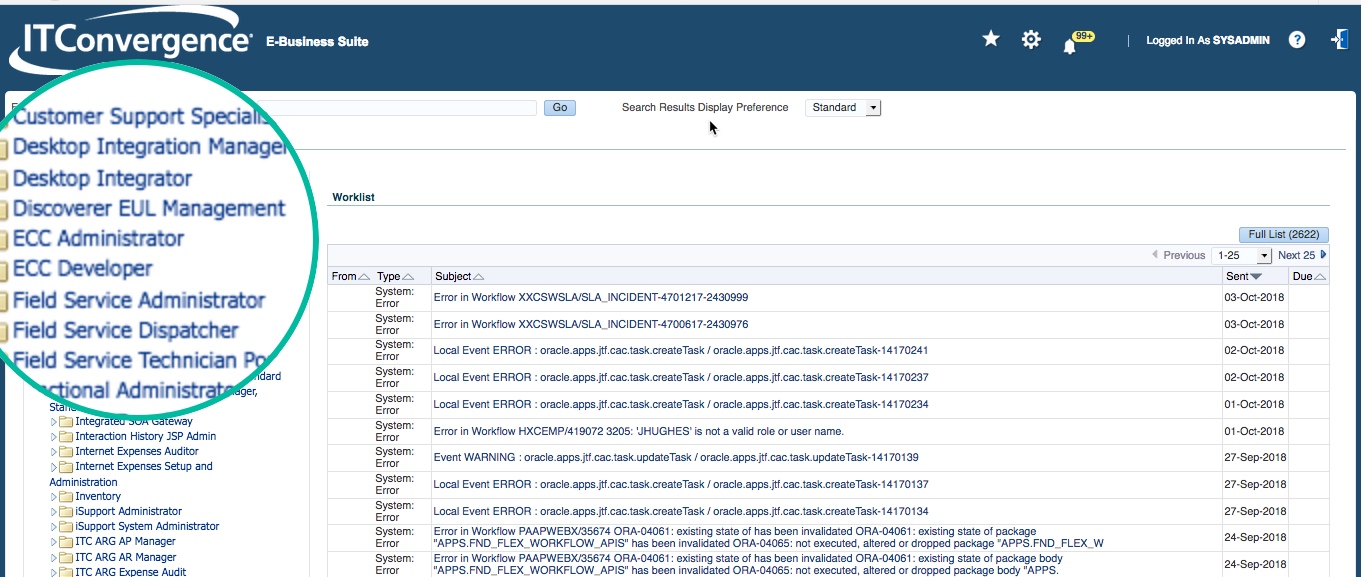This screenshot has height=577, width=1365.
Task: Select the ITC ARG AR Manager label
Action: coord(126,558)
